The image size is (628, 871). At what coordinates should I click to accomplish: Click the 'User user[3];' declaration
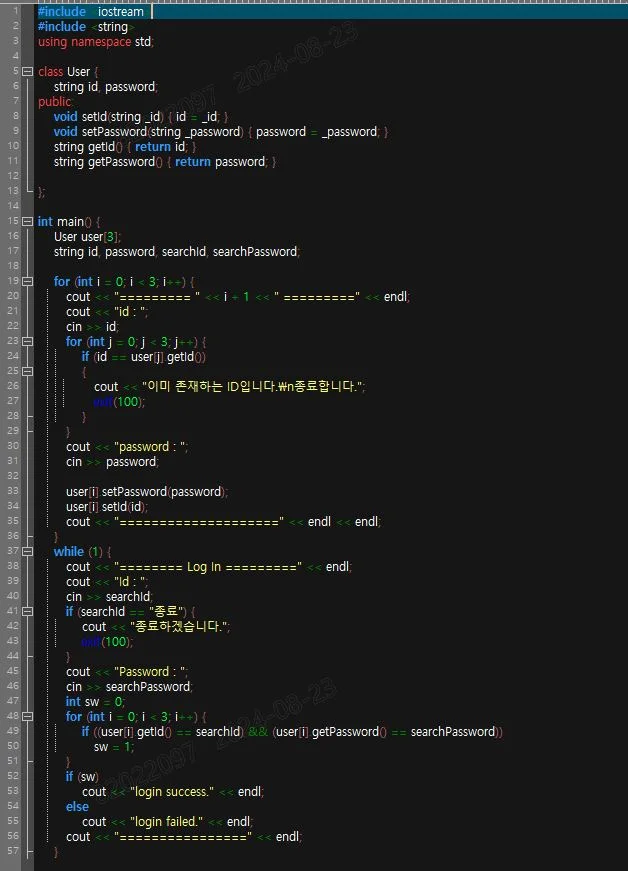[x=87, y=237]
